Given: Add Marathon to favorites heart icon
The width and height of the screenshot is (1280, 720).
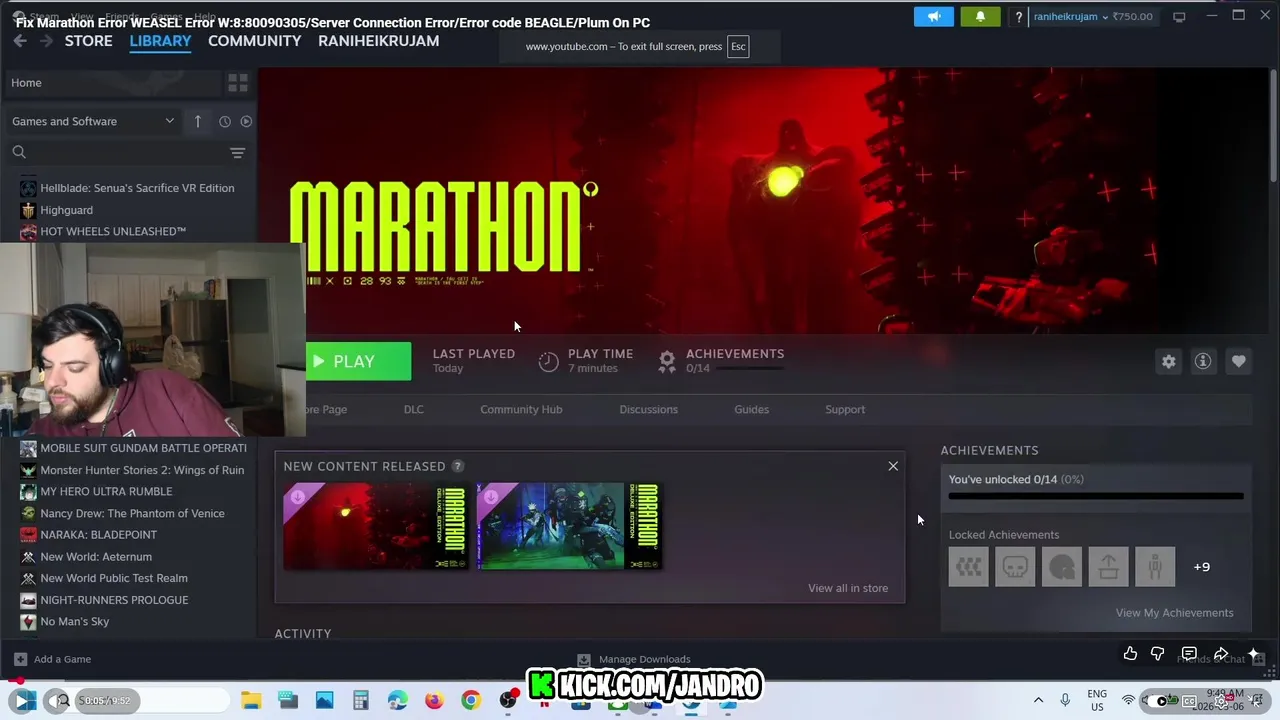Looking at the screenshot, I should coord(1238,361).
